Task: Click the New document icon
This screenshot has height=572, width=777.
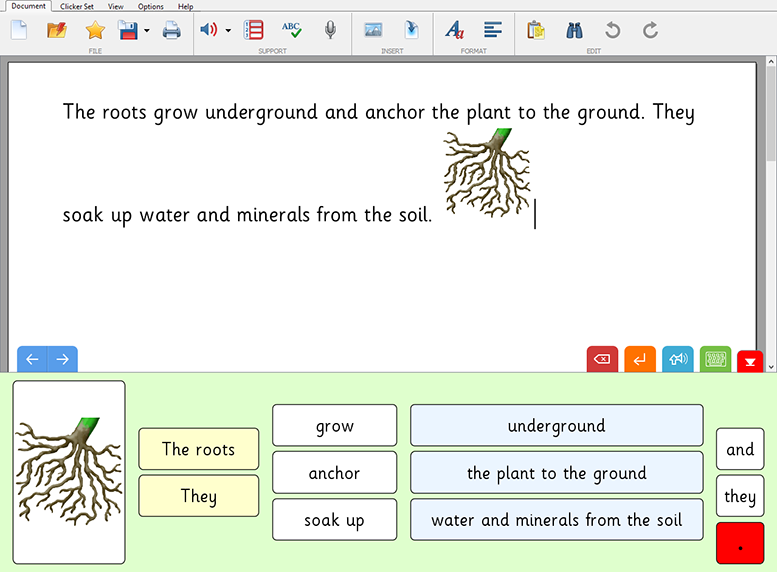Action: click(19, 30)
